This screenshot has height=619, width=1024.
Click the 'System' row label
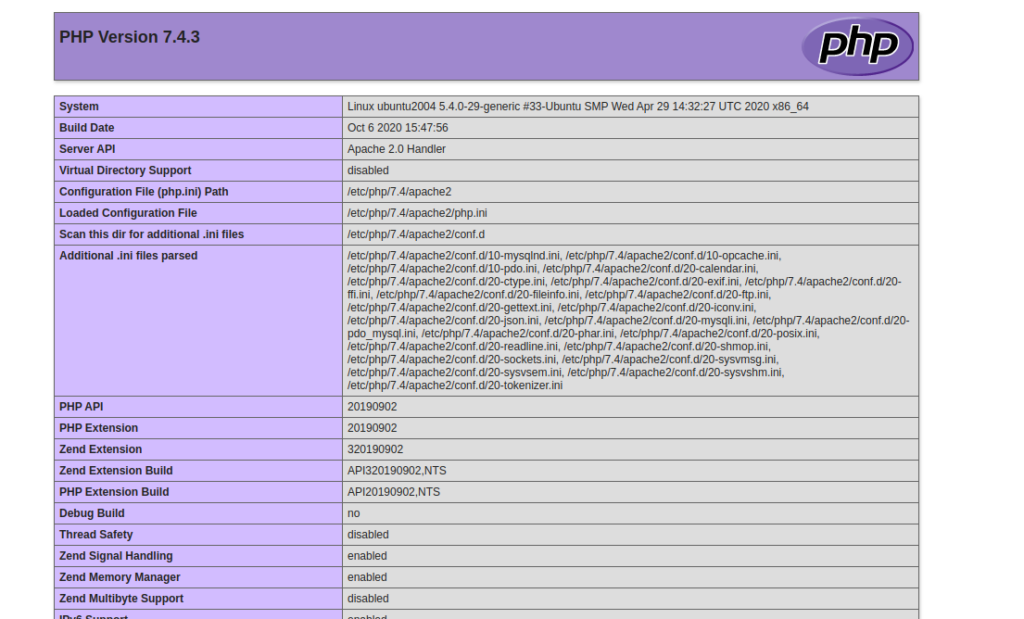[79, 106]
